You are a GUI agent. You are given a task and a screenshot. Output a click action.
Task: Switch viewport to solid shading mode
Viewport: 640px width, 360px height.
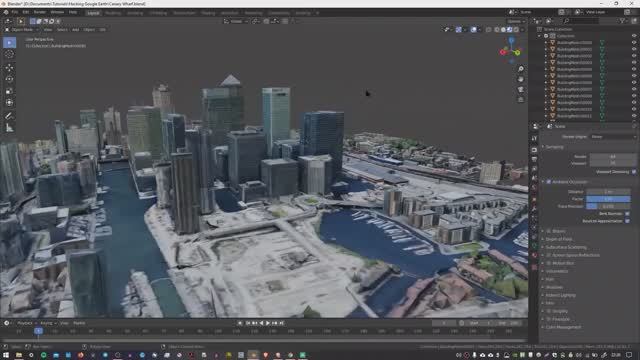click(503, 29)
